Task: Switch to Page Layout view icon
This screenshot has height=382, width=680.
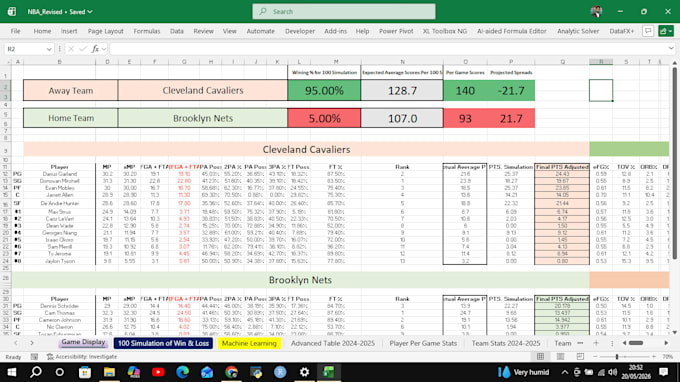Action: tap(560, 356)
